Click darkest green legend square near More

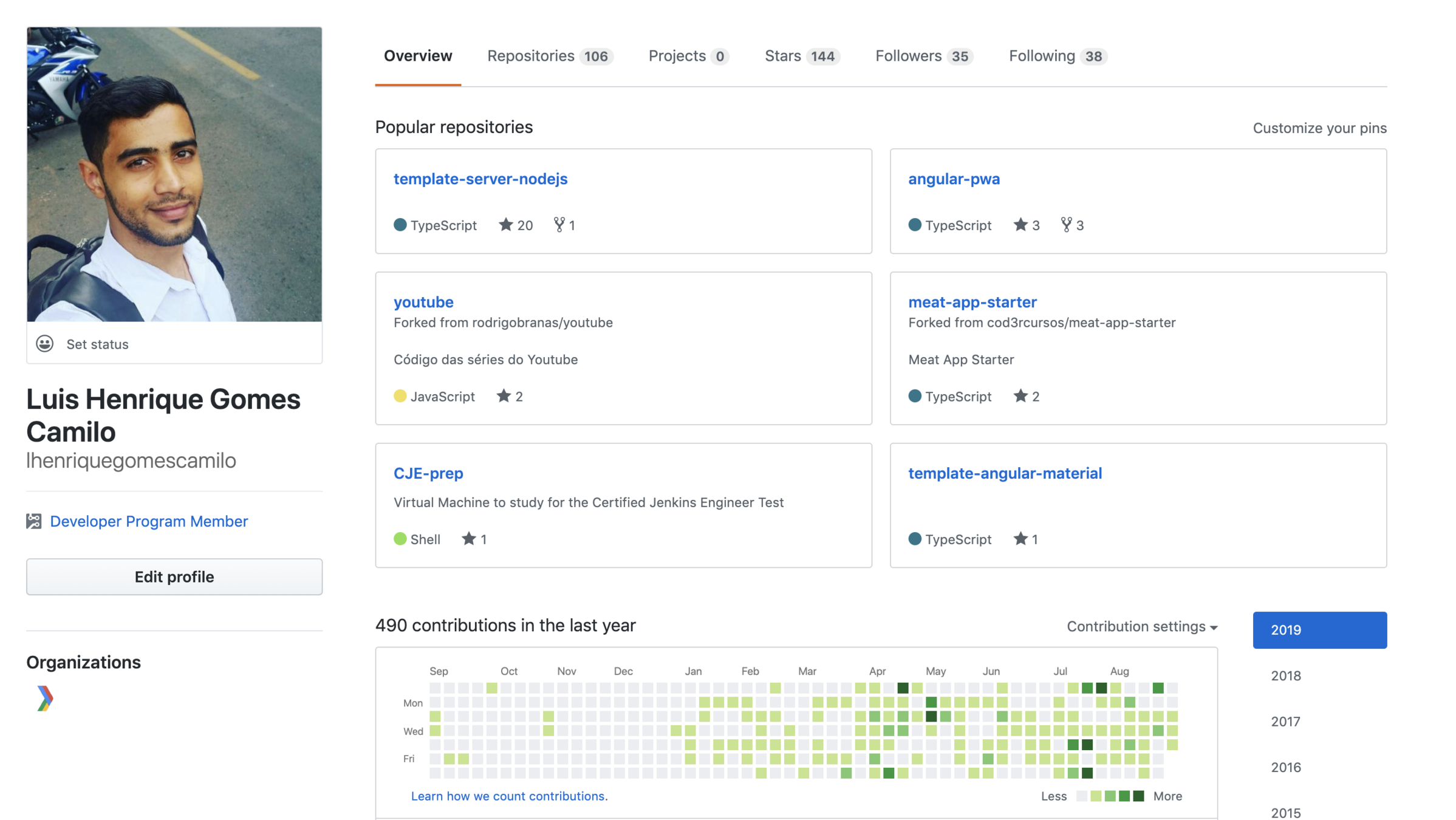(1139, 796)
